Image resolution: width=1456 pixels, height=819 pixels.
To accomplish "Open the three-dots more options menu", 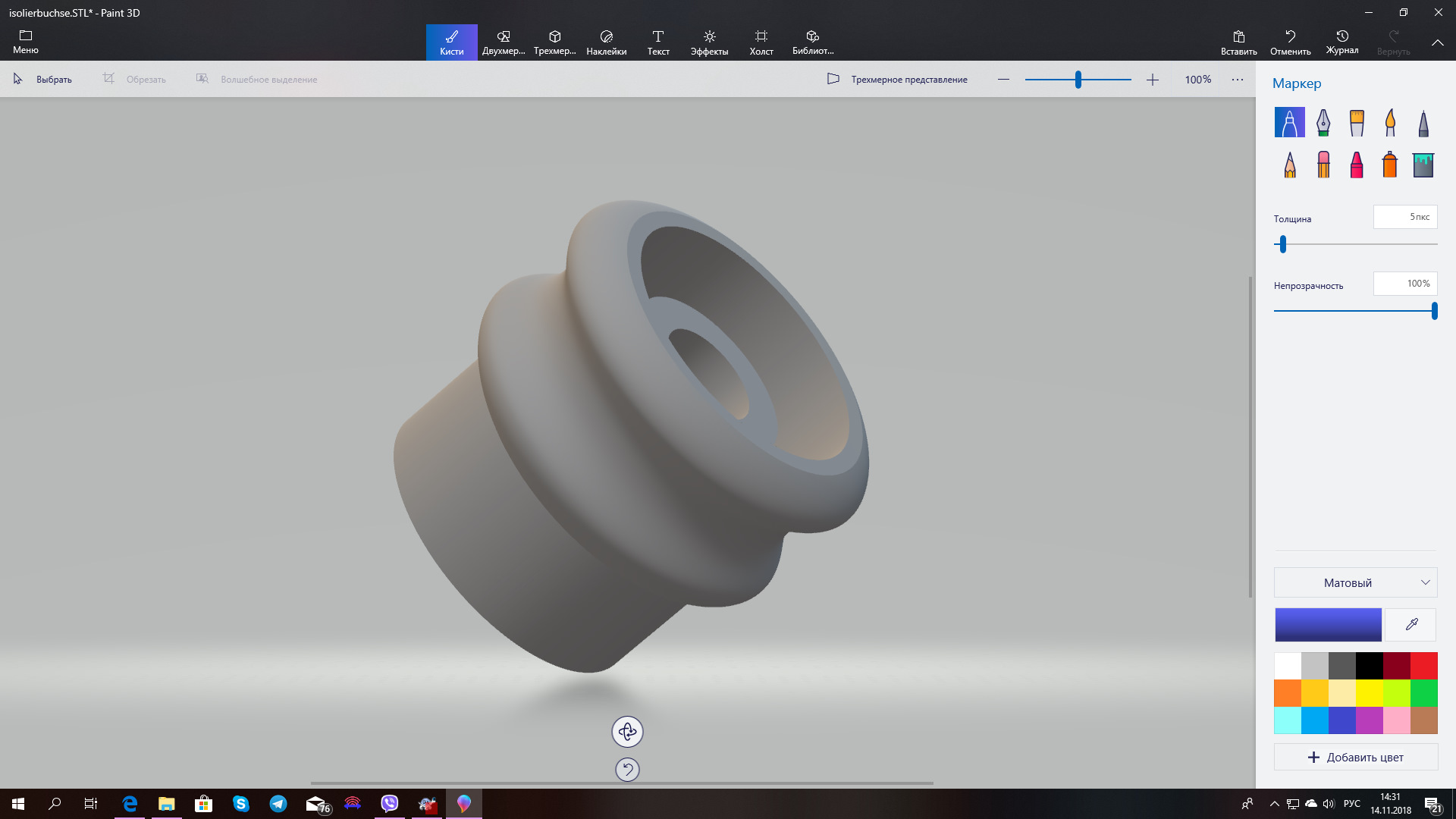I will 1238,80.
